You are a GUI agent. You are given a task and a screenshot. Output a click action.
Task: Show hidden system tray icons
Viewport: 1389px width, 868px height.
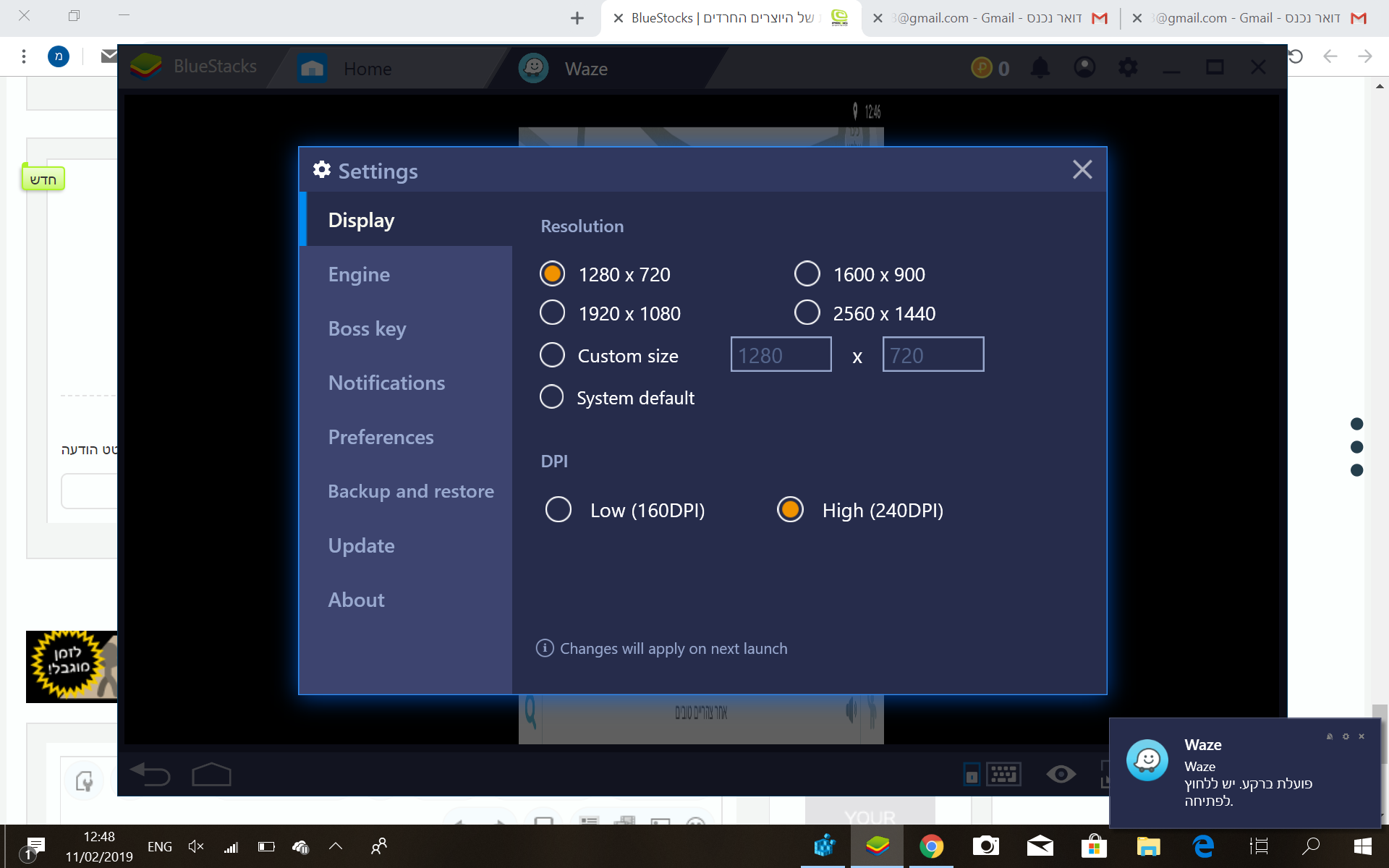tap(336, 846)
